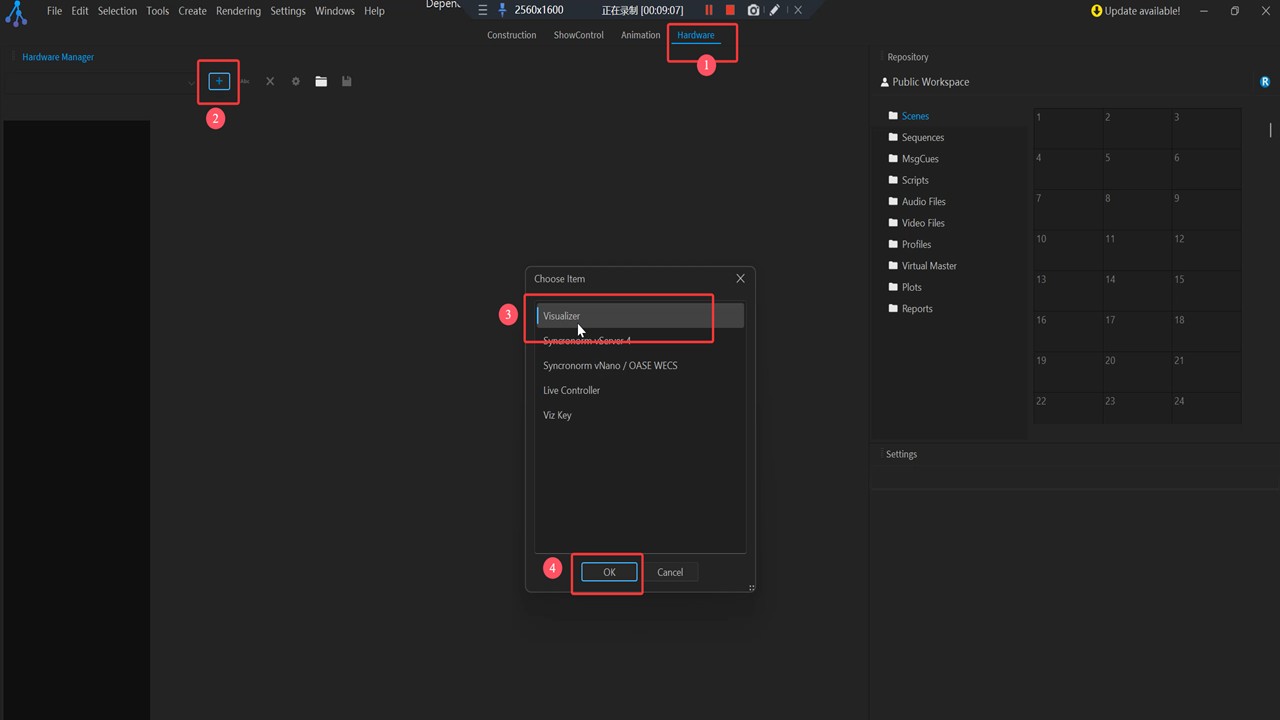Open hardware settings gear icon
1280x720 pixels.
pyautogui.click(x=296, y=81)
